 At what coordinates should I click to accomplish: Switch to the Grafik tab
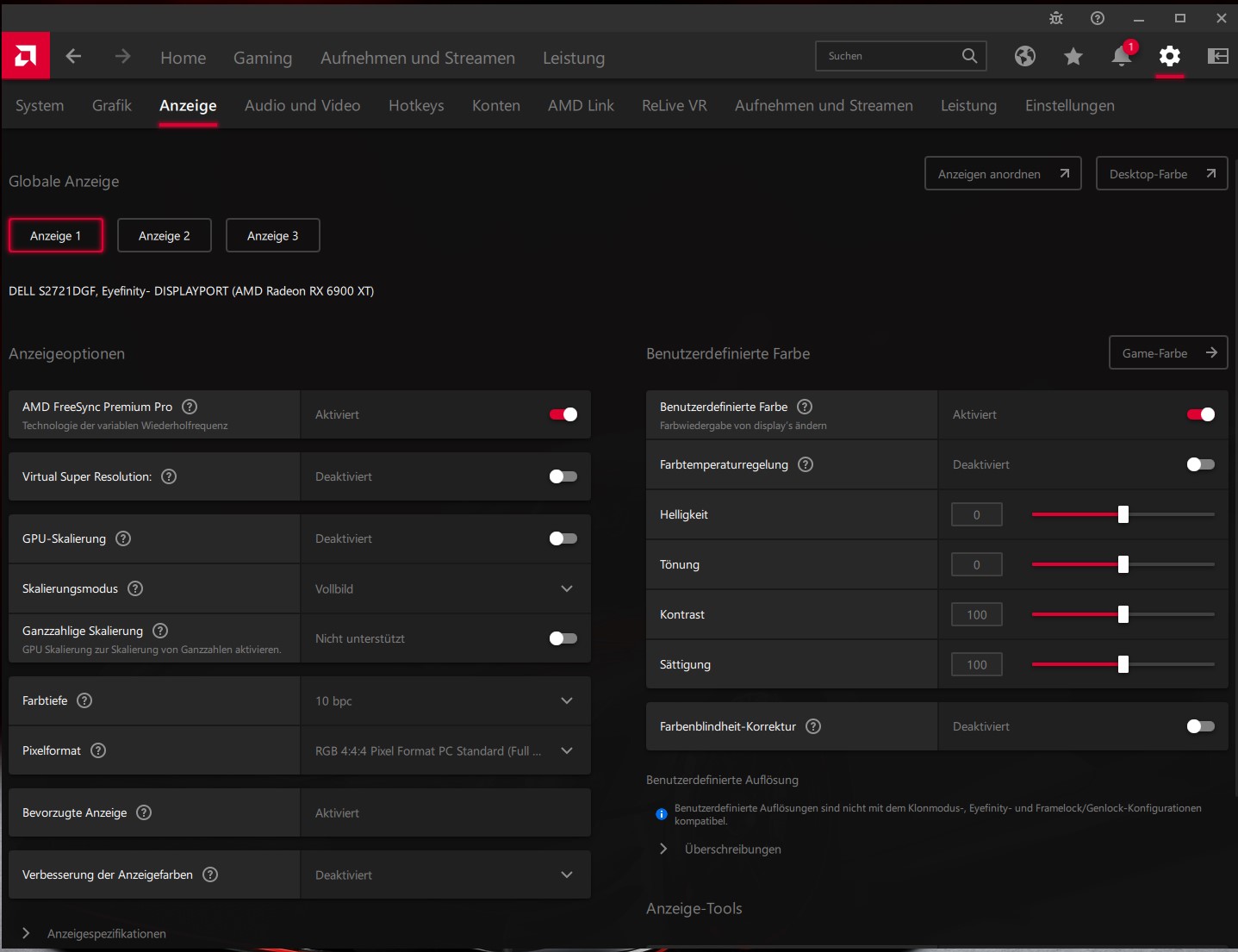tap(112, 106)
